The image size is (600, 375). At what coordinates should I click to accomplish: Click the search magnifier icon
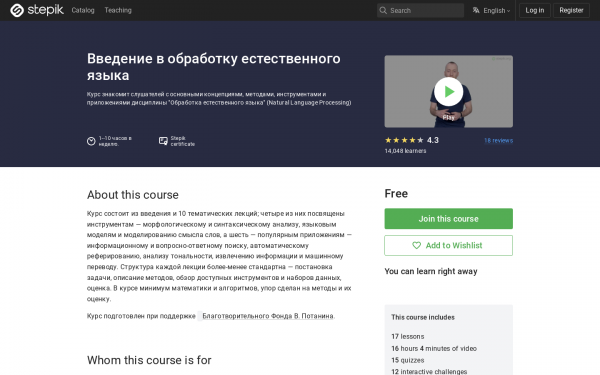(383, 10)
